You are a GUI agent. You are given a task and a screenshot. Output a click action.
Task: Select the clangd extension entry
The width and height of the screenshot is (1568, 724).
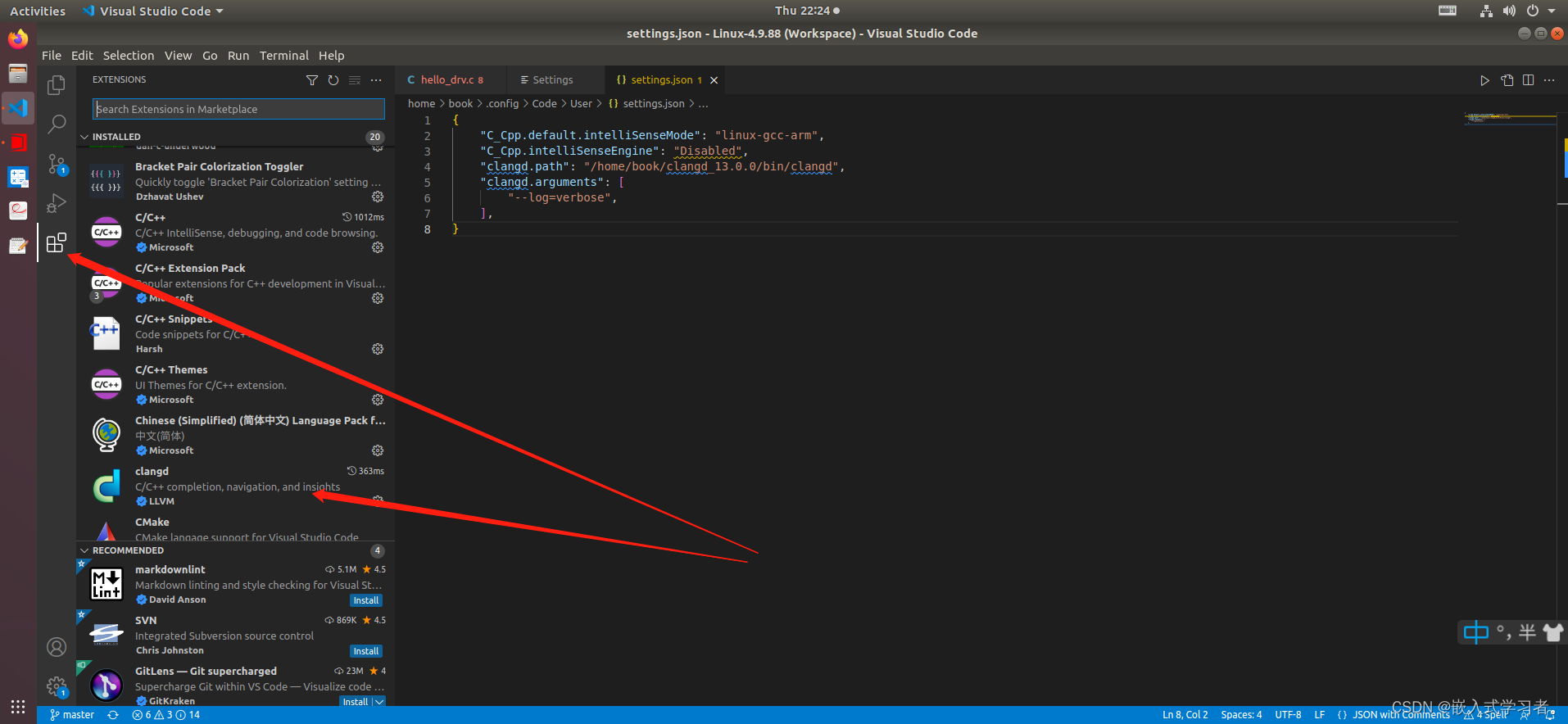[x=236, y=486]
